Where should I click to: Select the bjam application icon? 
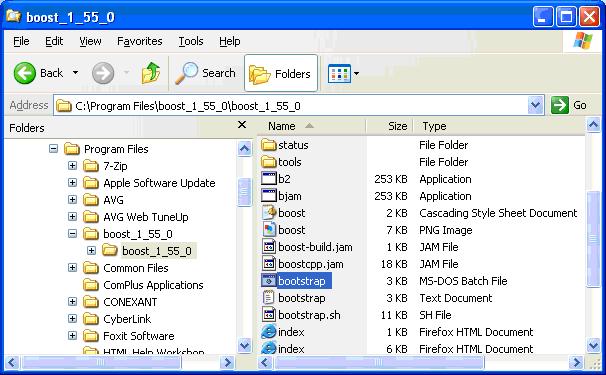coord(269,196)
